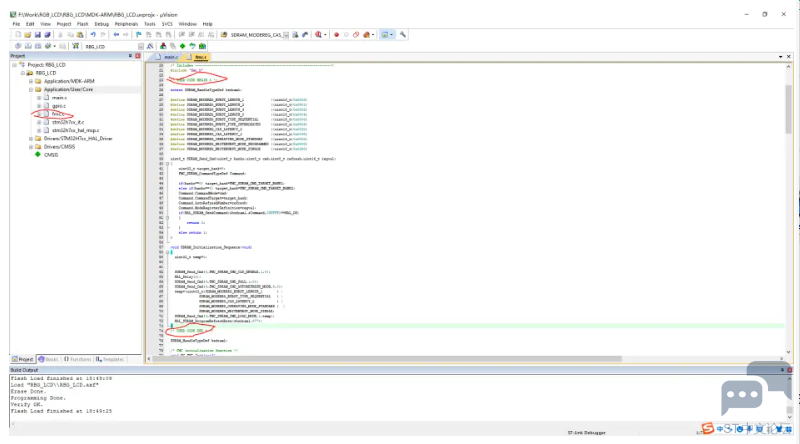Undo last edit toolbar icon
The width and height of the screenshot is (800, 444).
point(93,35)
